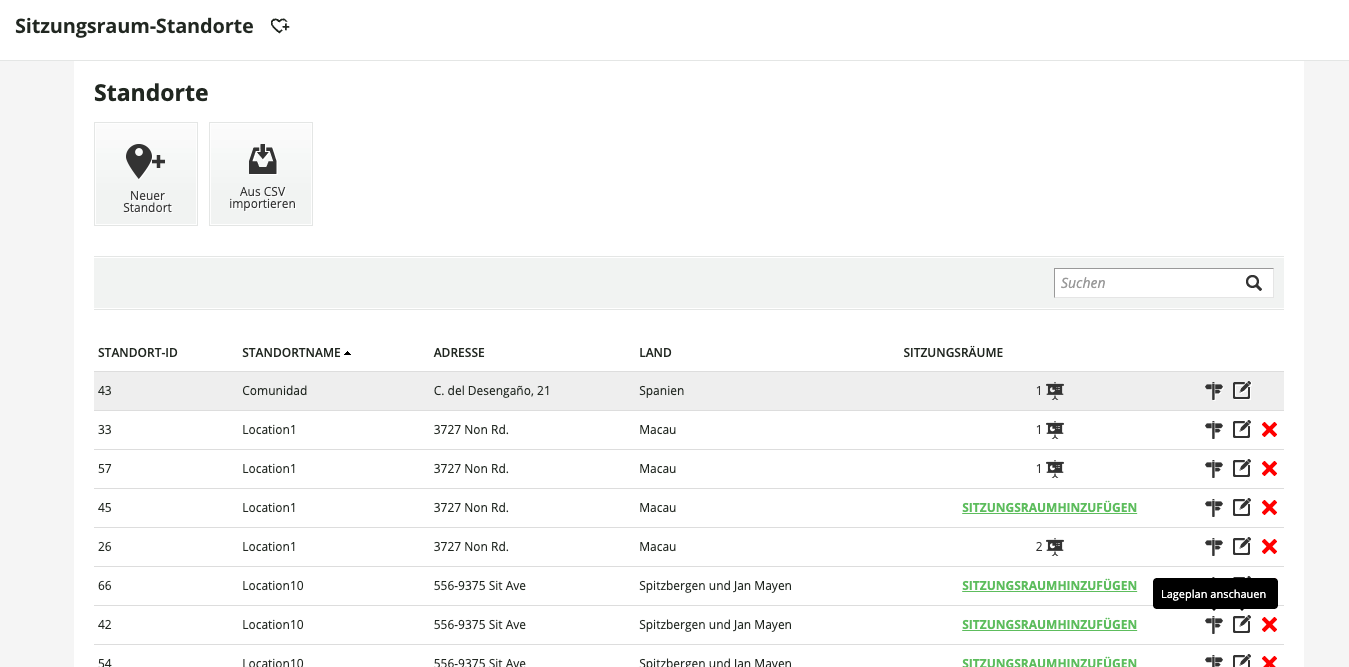This screenshot has width=1349, height=667.
Task: Edit location with ID 57
Action: click(x=1242, y=469)
